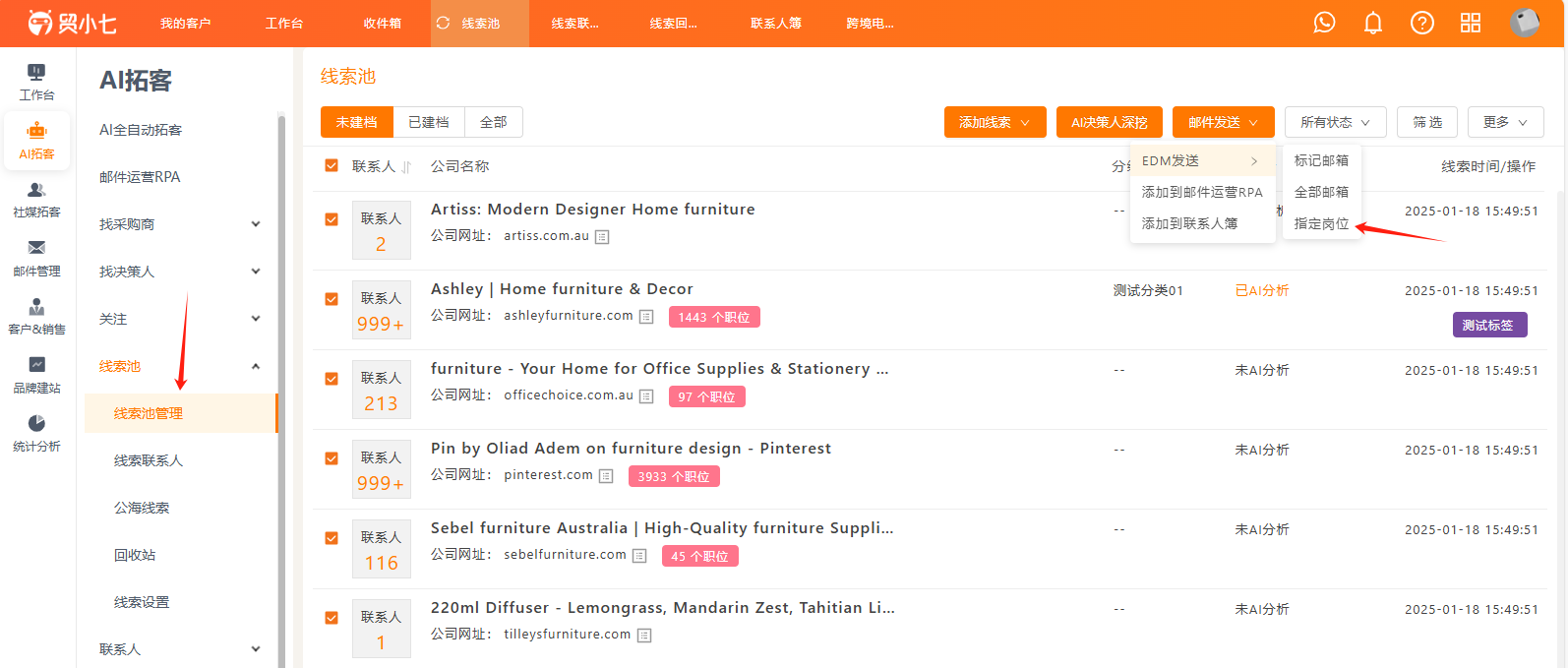Open 品牌建站 sidebar icon
This screenshot has width=1568, height=668.
point(36,376)
